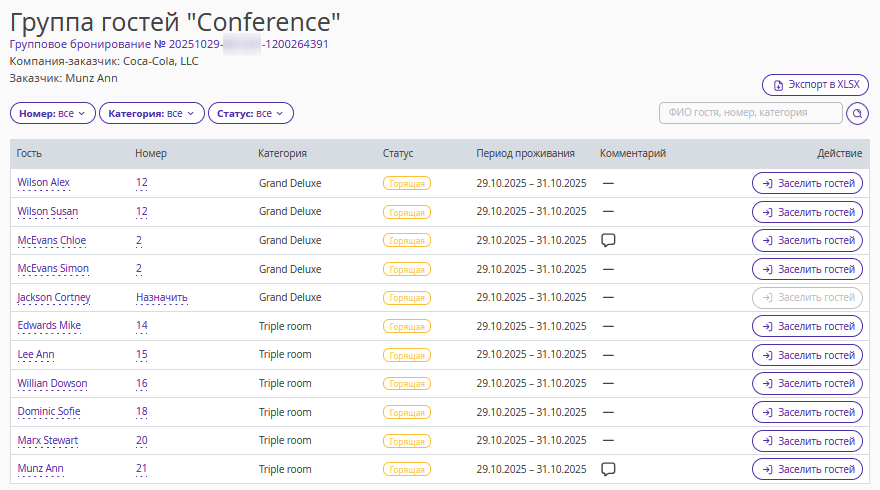
Task: Check in guests for Marx Stewart row
Action: click(807, 441)
